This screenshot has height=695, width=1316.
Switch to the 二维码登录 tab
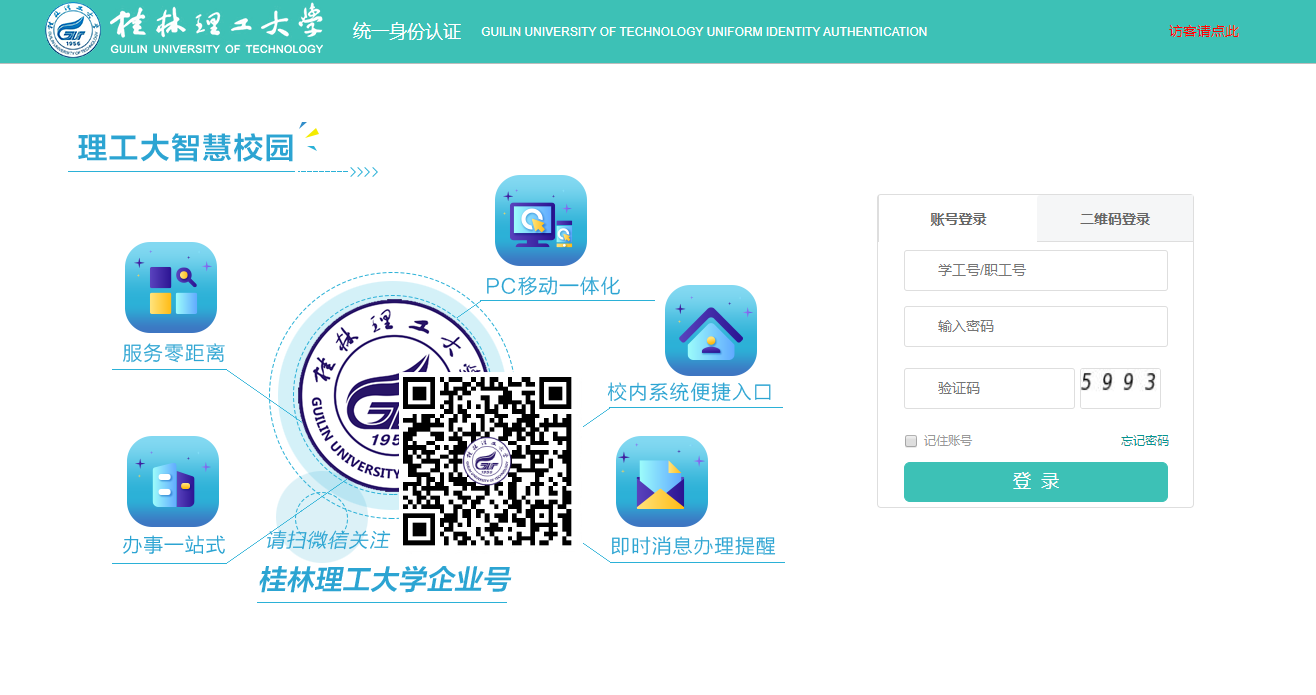click(x=1115, y=219)
